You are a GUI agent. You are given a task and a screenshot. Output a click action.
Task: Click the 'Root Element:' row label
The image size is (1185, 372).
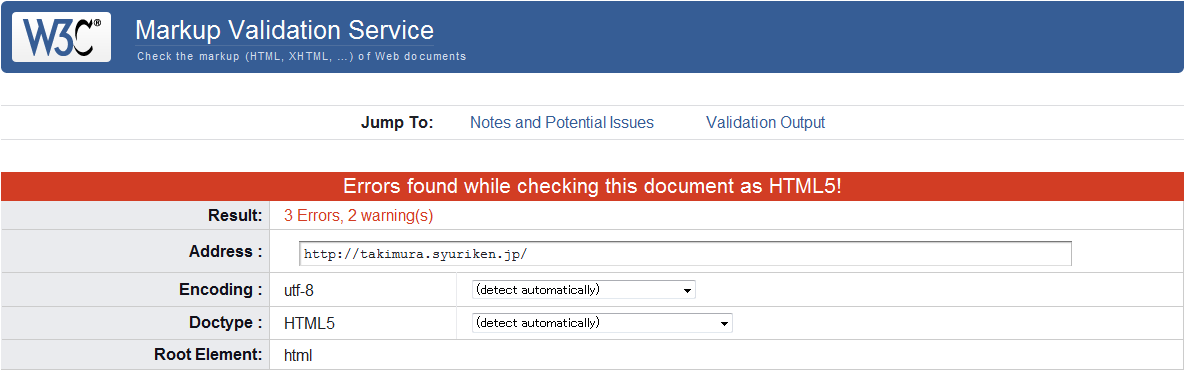pyautogui.click(x=209, y=355)
